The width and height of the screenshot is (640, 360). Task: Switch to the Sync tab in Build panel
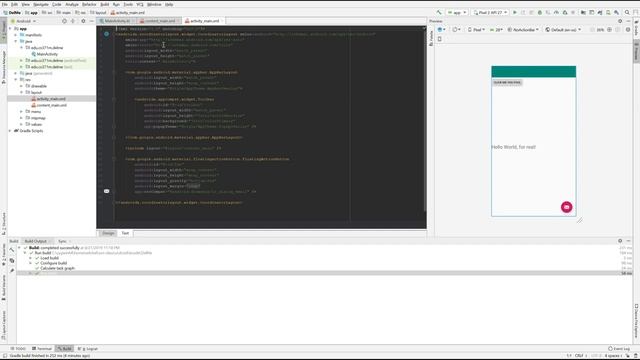(x=62, y=241)
